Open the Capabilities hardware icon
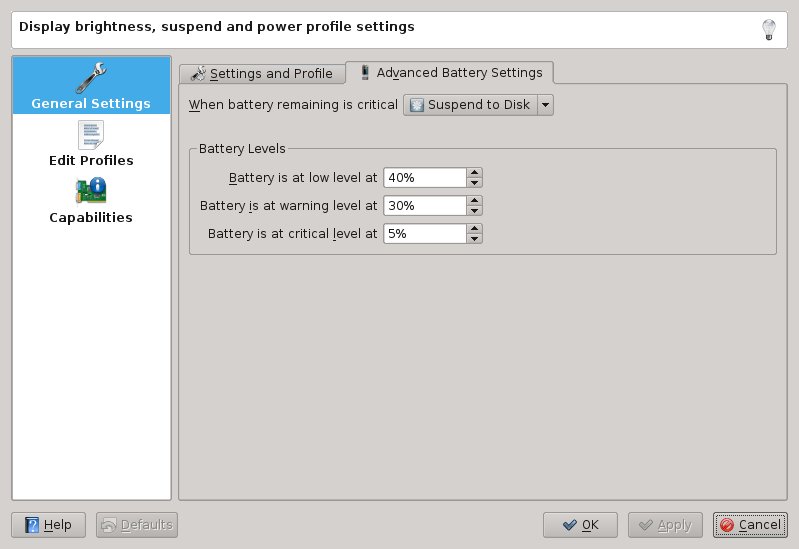Image resolution: width=799 pixels, height=549 pixels. 91,190
